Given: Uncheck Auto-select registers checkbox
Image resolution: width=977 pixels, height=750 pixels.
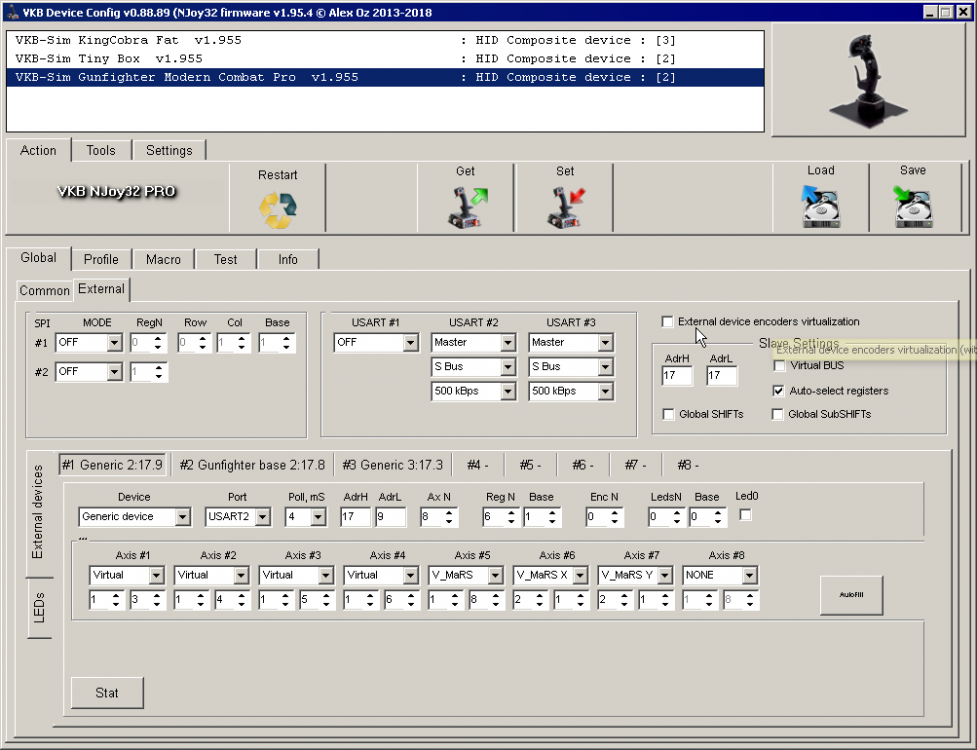Looking at the screenshot, I should tap(778, 391).
